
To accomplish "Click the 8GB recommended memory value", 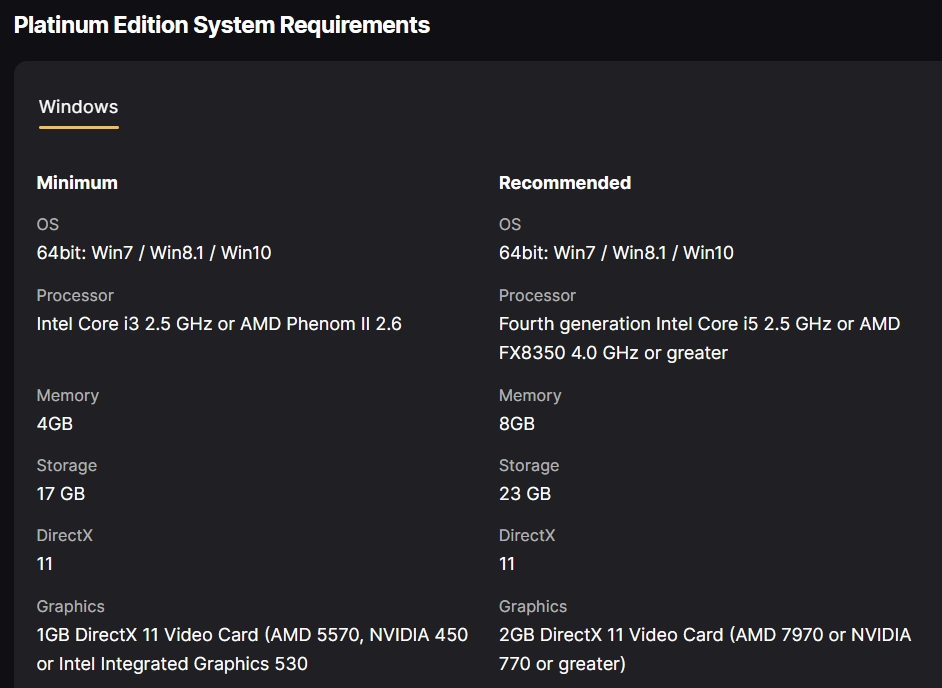I will (517, 424).
